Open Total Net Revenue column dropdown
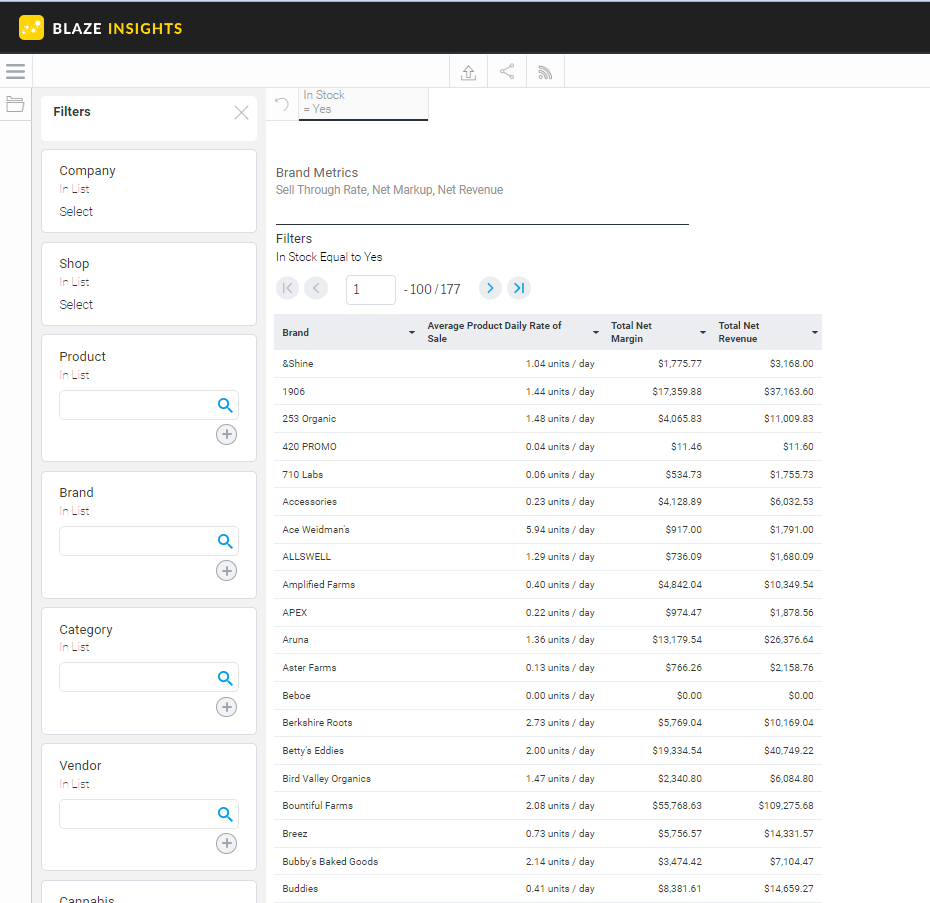The width and height of the screenshot is (930, 903). pyautogui.click(x=815, y=332)
